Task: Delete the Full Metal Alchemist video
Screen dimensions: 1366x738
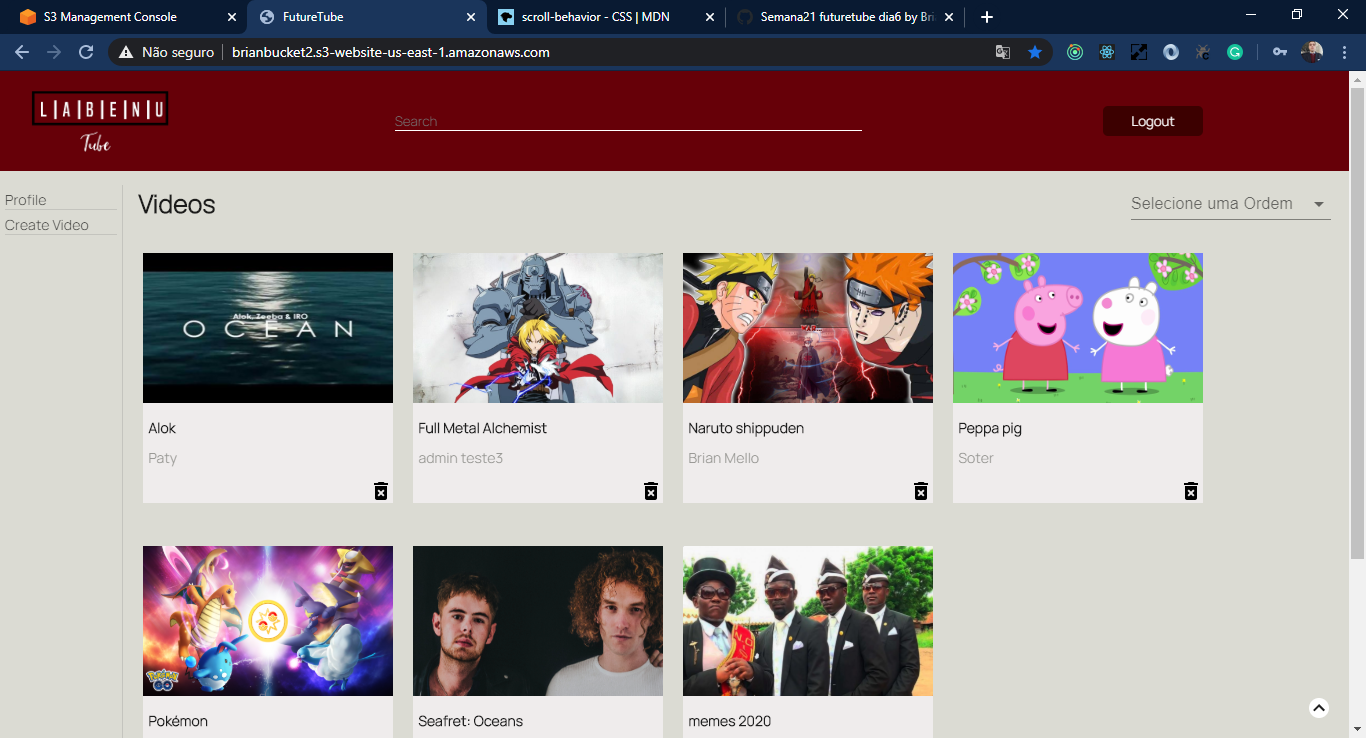Action: coord(651,490)
